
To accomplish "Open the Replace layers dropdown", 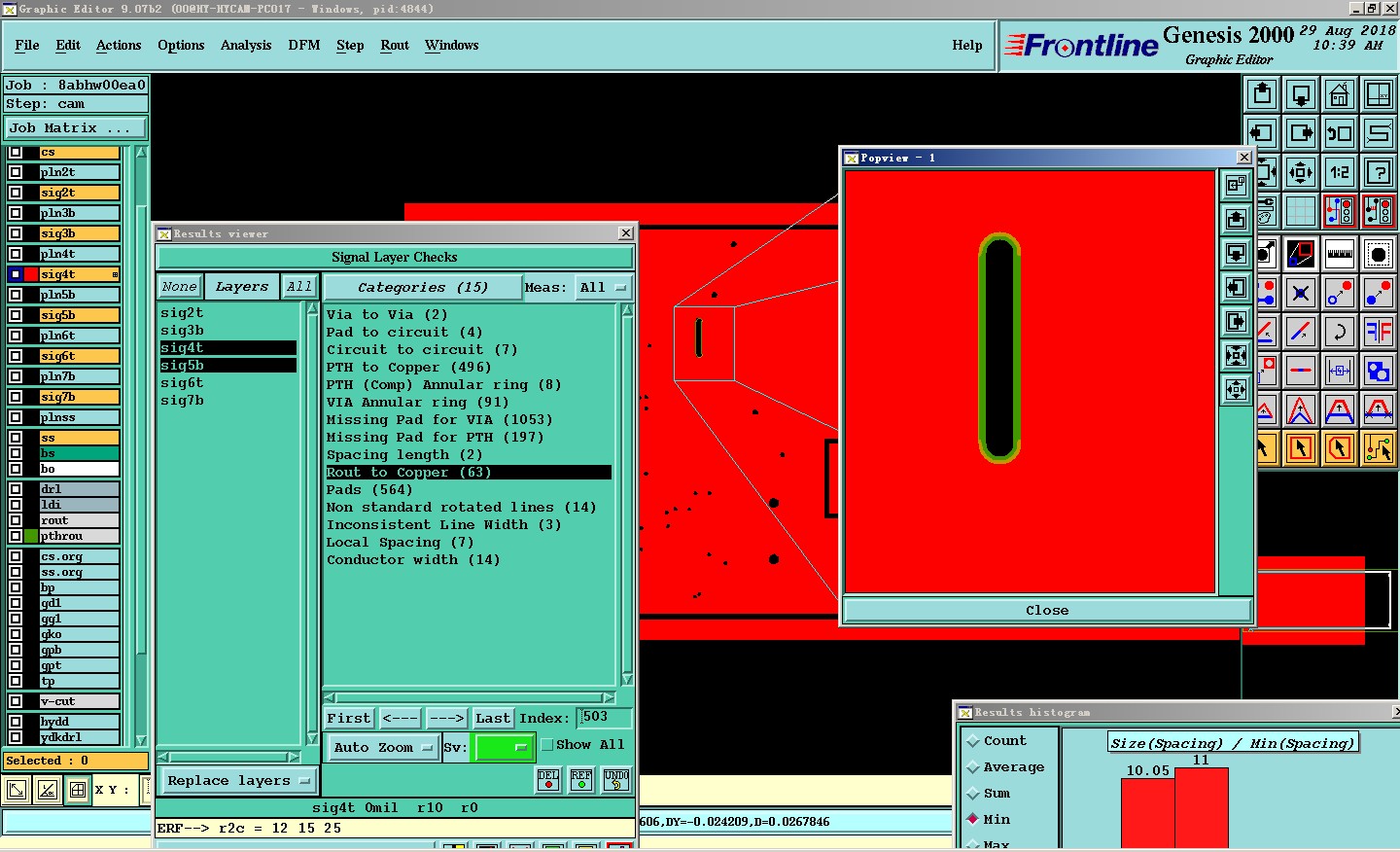I will pyautogui.click(x=238, y=781).
